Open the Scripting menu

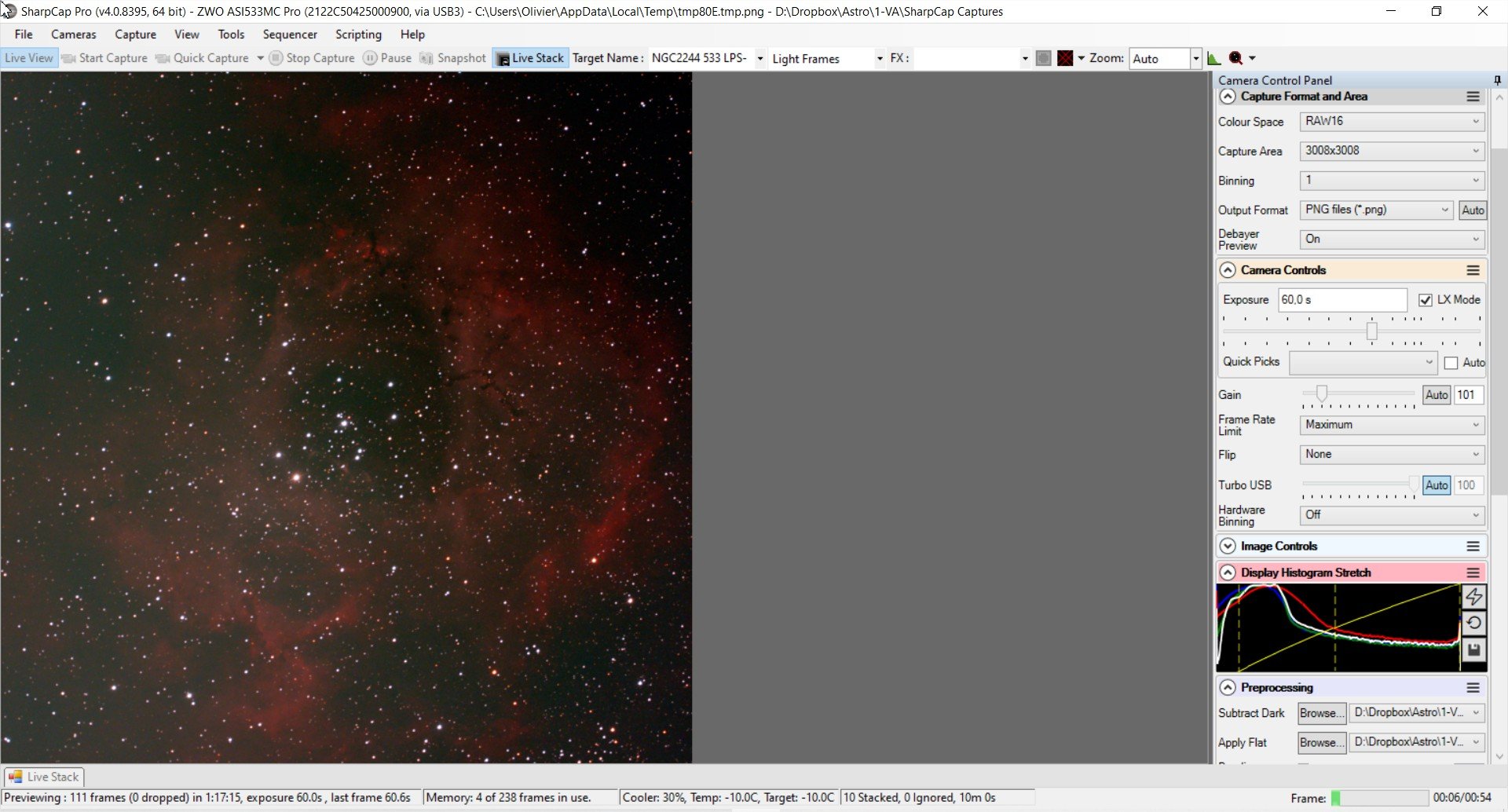tap(358, 35)
